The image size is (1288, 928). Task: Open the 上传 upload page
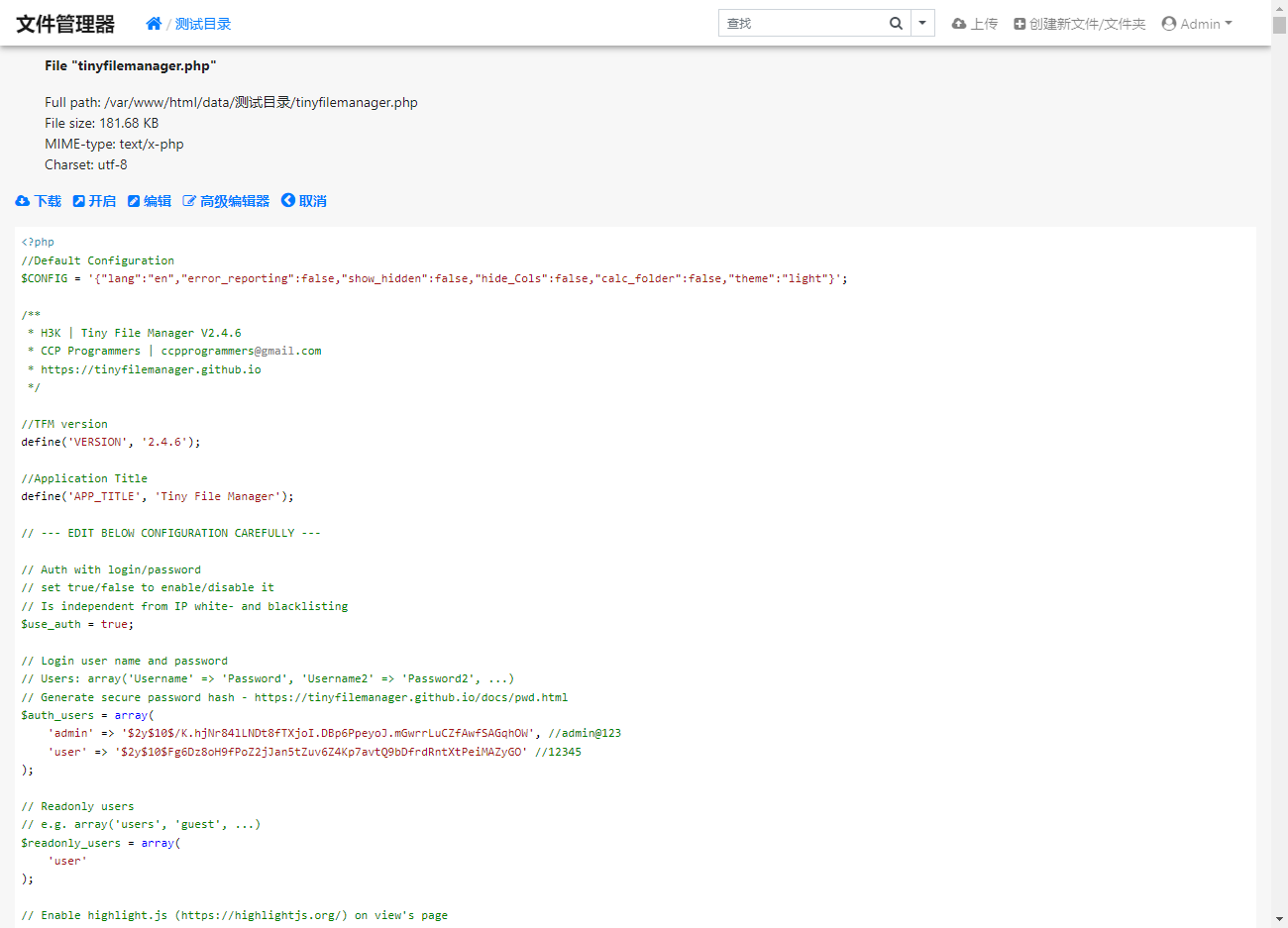pos(975,24)
